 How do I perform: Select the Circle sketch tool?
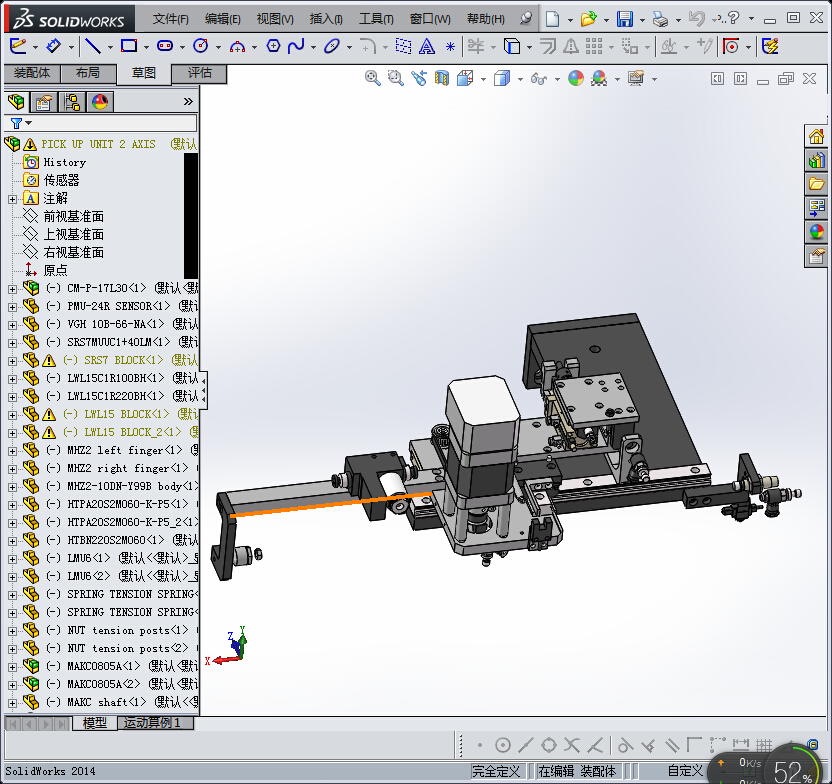coord(200,46)
